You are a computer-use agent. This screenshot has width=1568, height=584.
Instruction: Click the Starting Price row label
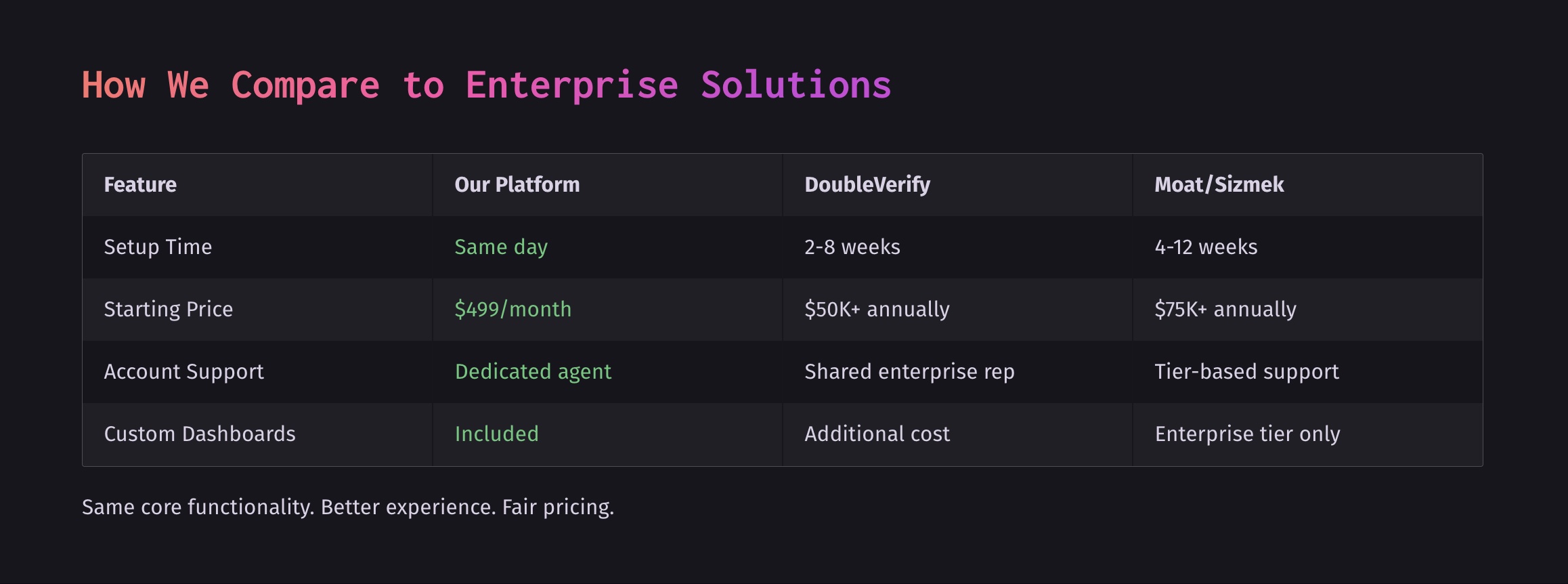click(168, 310)
